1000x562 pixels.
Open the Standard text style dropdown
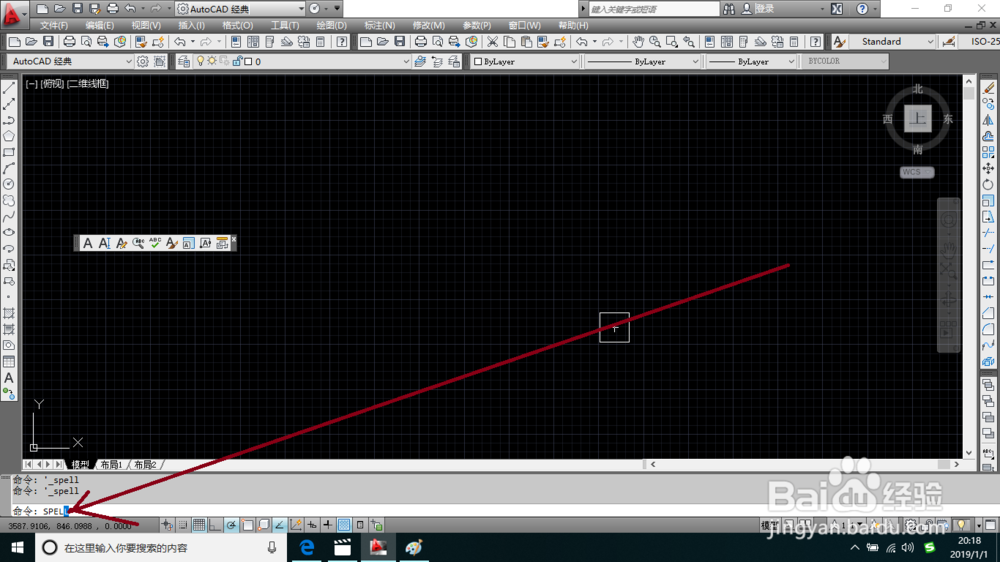point(930,41)
